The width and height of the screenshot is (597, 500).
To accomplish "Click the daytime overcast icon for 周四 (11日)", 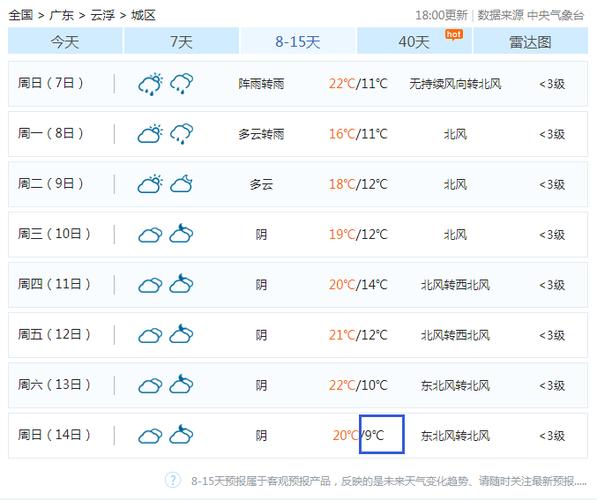I will 150,285.
